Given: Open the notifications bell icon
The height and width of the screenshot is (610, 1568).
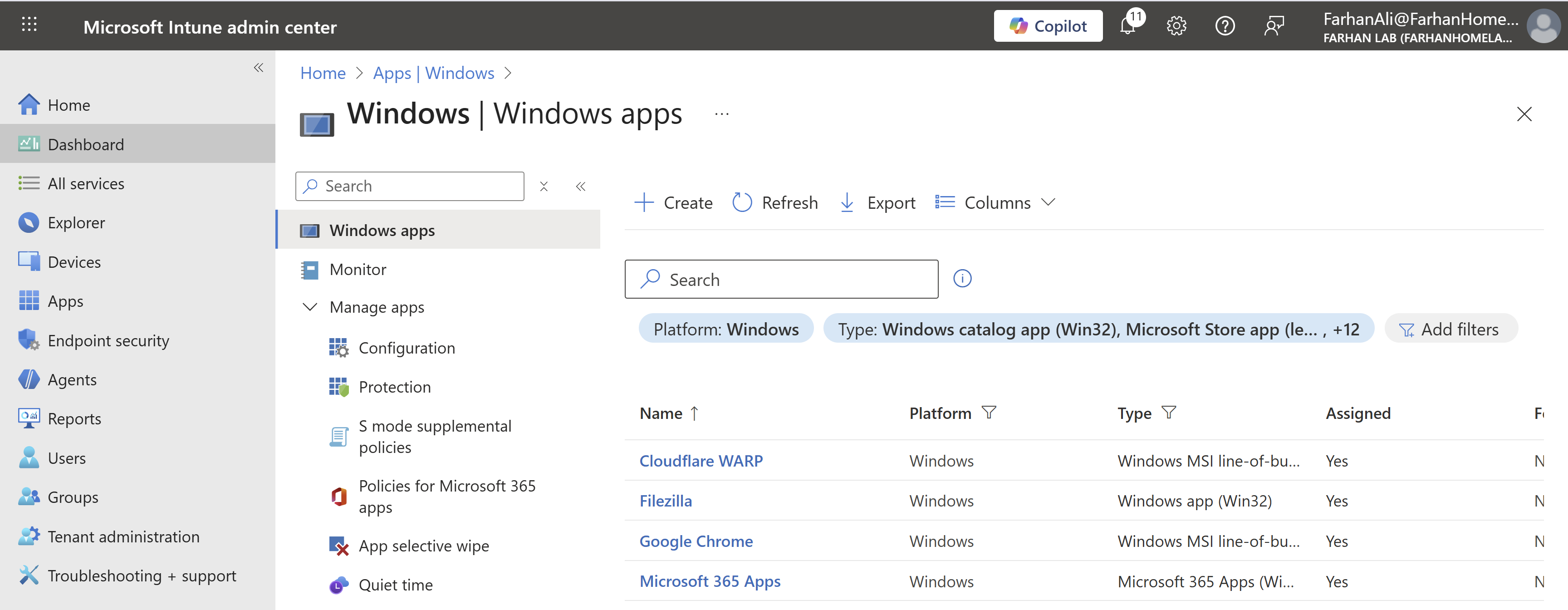Looking at the screenshot, I should click(1128, 26).
